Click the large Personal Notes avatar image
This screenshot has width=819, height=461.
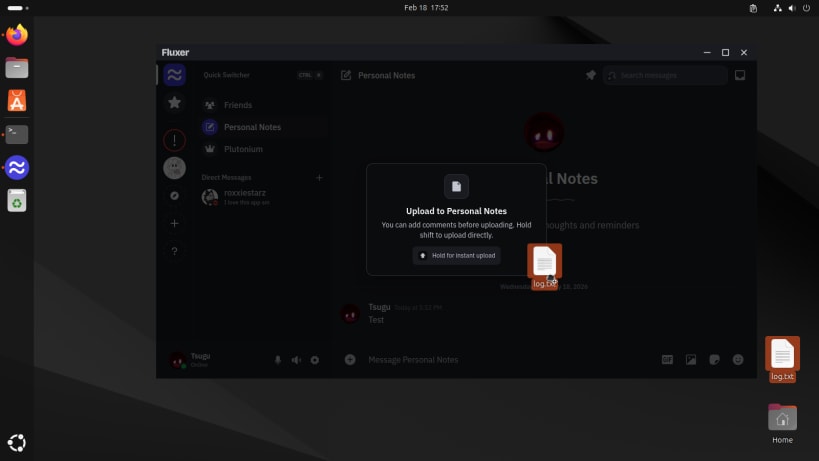544,132
